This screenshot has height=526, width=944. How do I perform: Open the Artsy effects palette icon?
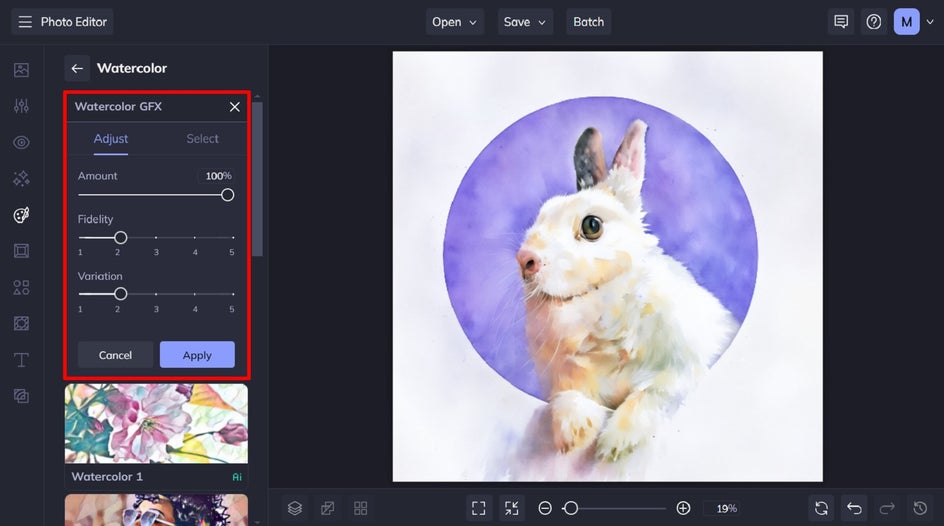pyautogui.click(x=21, y=215)
